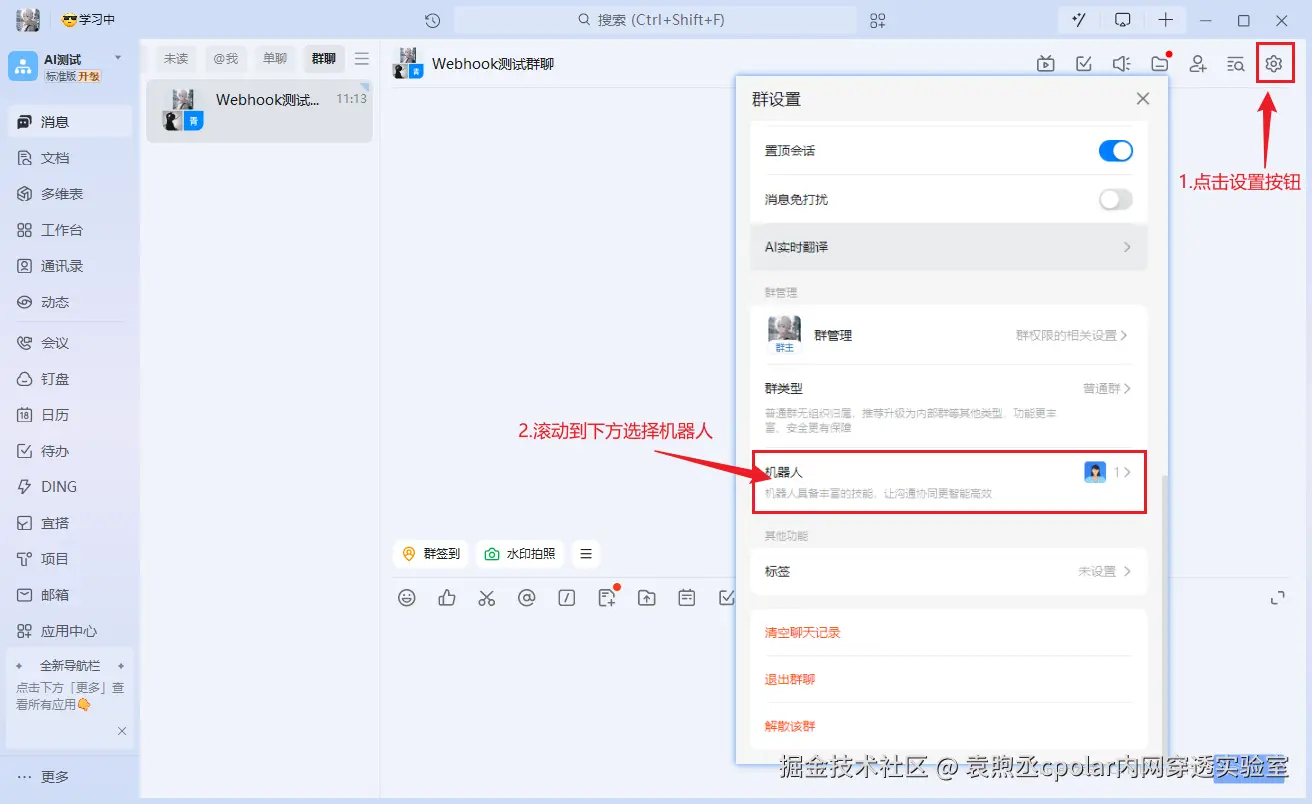Click the search box in title bar
Screen dimensions: 1312x804
655,20
